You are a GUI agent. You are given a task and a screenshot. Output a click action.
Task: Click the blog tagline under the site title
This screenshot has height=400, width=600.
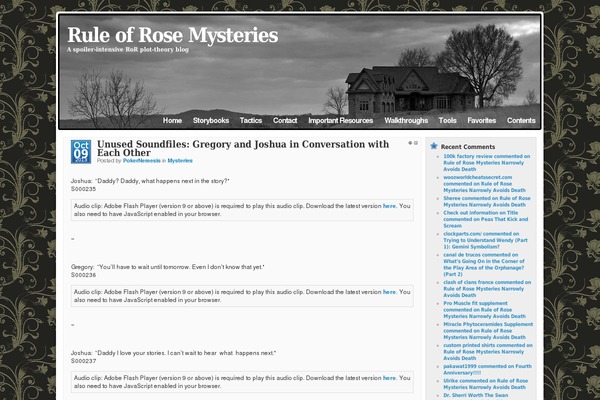(x=127, y=49)
